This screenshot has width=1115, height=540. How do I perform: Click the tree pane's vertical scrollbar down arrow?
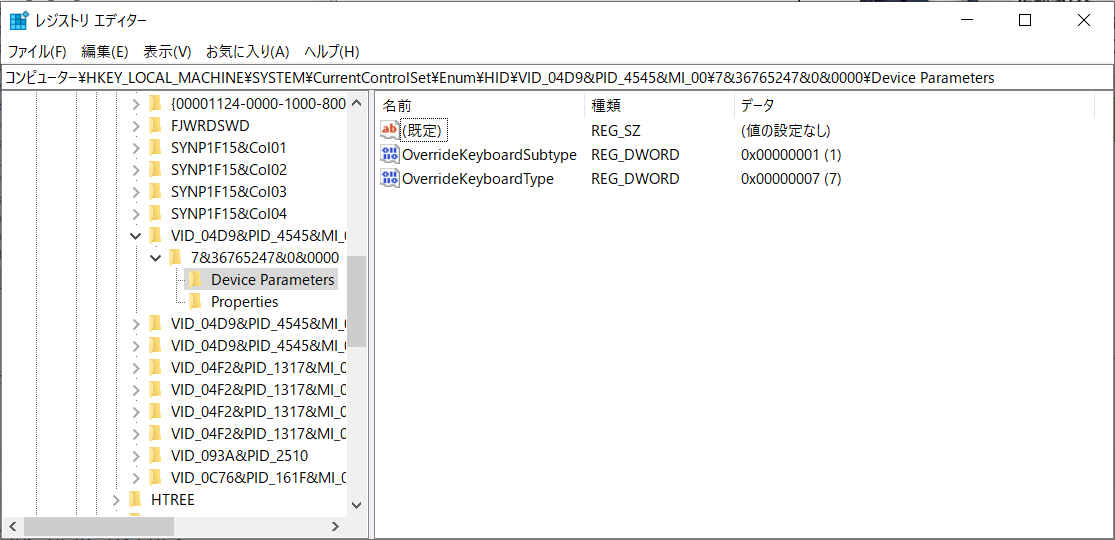pyautogui.click(x=357, y=506)
